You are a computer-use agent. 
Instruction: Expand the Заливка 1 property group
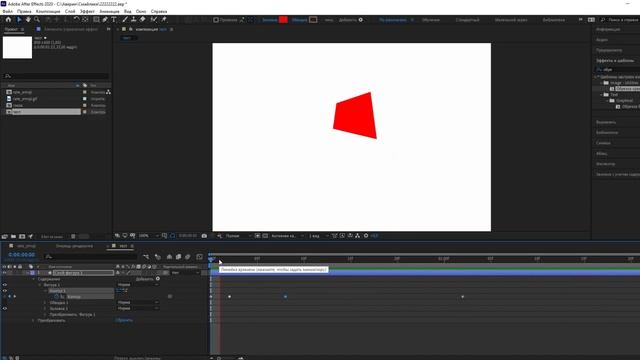(x=45, y=309)
